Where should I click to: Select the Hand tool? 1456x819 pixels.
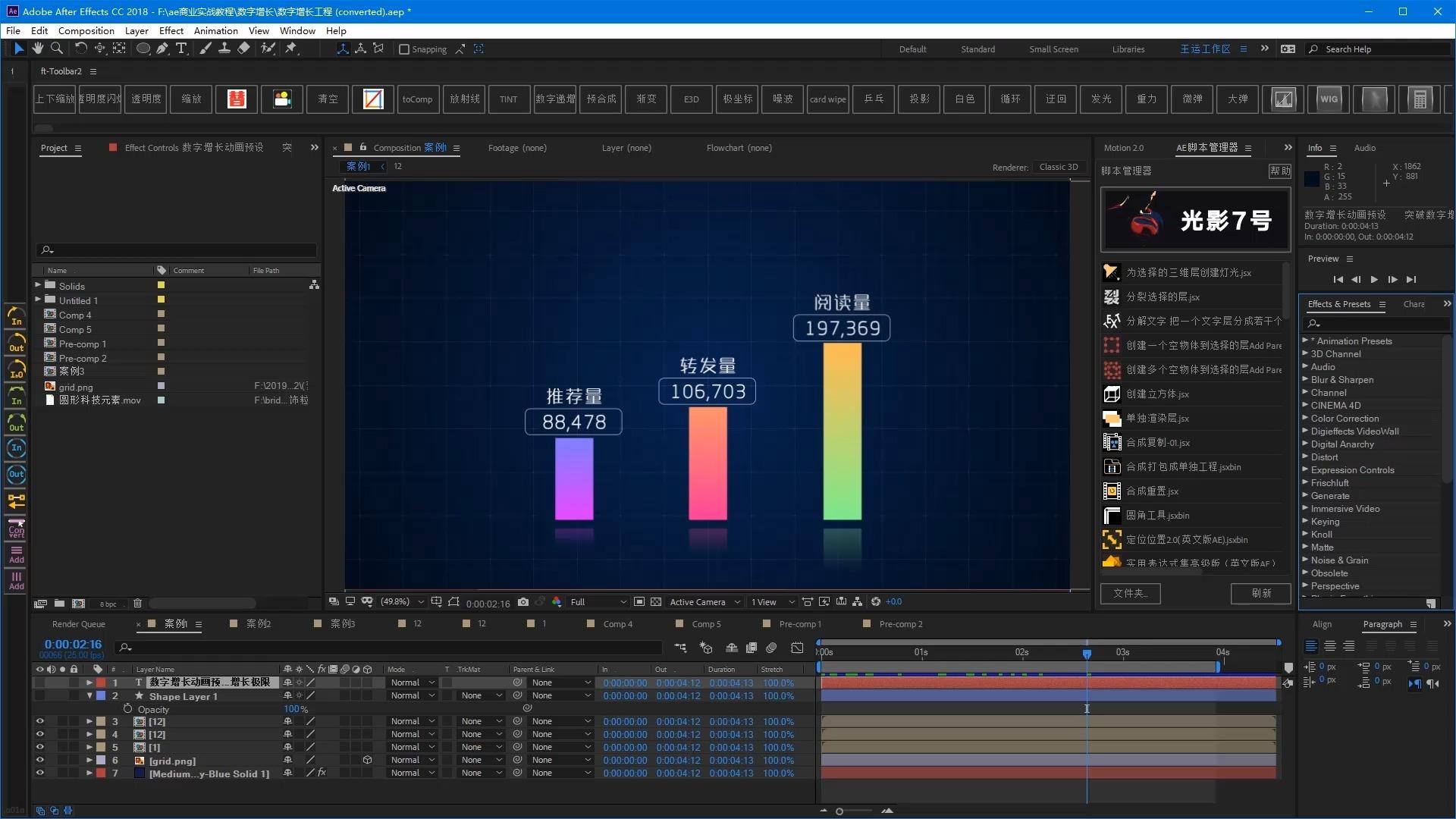[x=37, y=49]
